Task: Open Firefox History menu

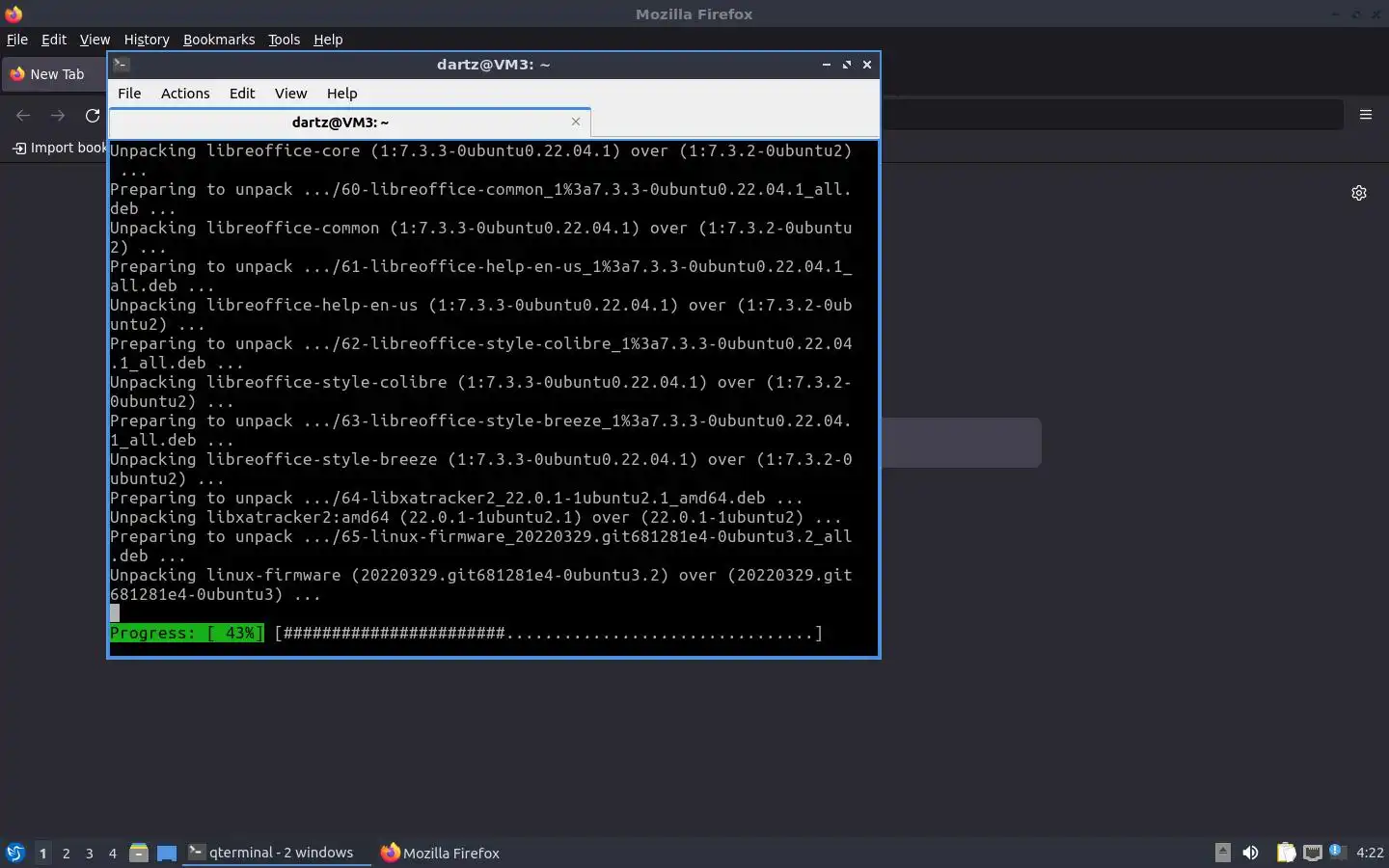Action: 147,40
